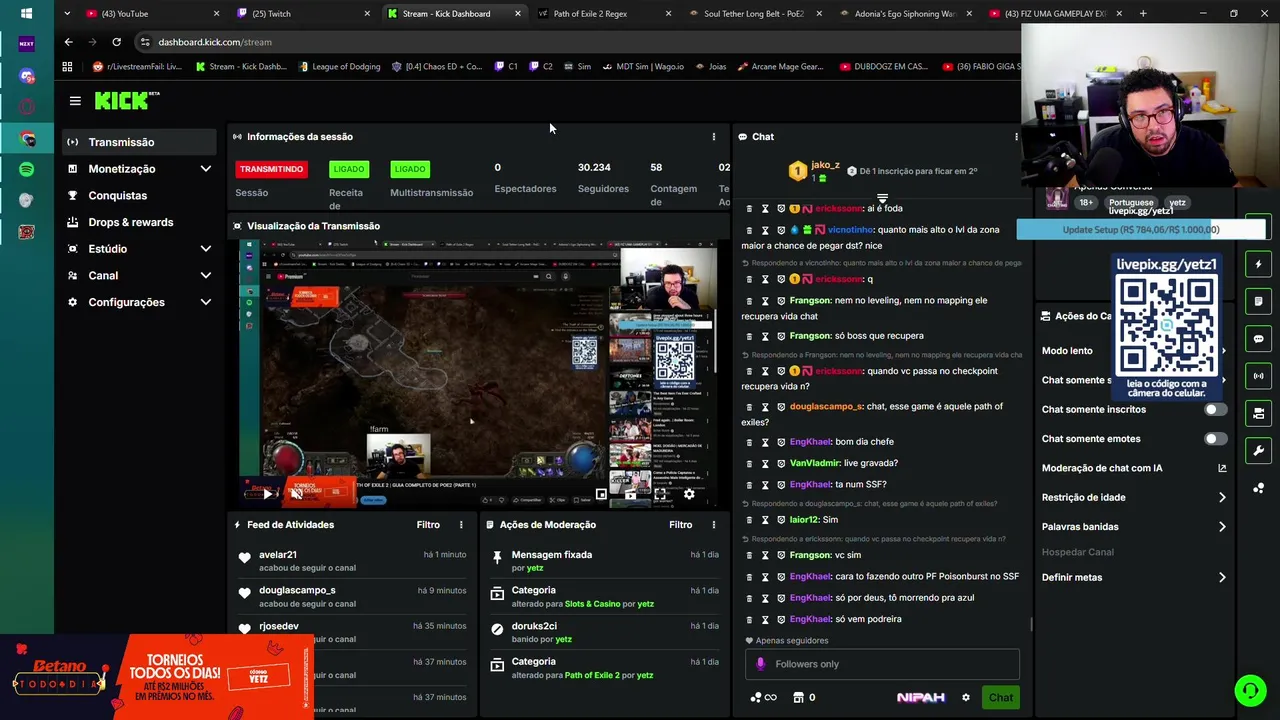Open Moderação de chat com IA link
This screenshot has width=1280, height=720.
point(1134,468)
